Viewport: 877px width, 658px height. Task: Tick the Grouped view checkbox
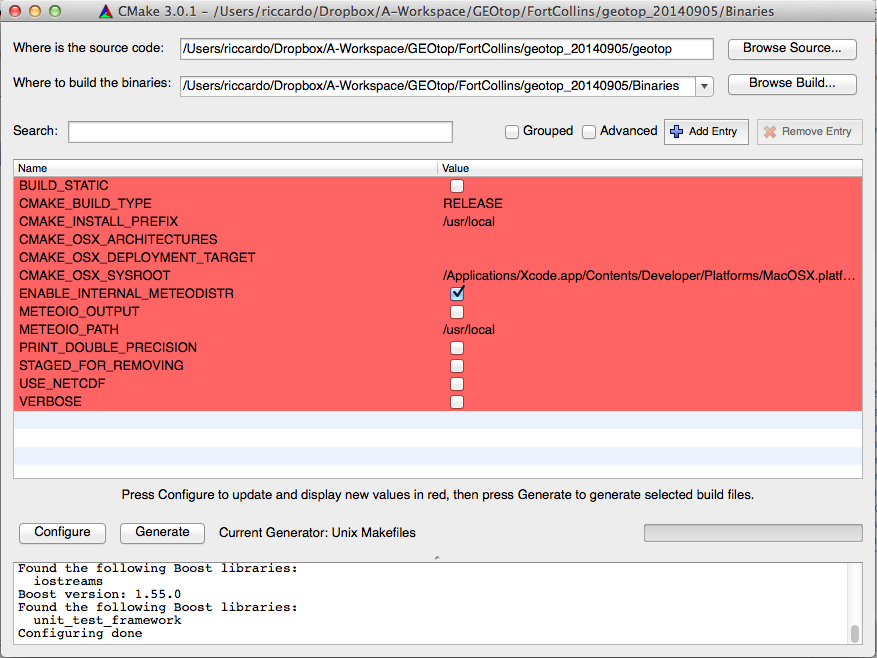(x=511, y=131)
